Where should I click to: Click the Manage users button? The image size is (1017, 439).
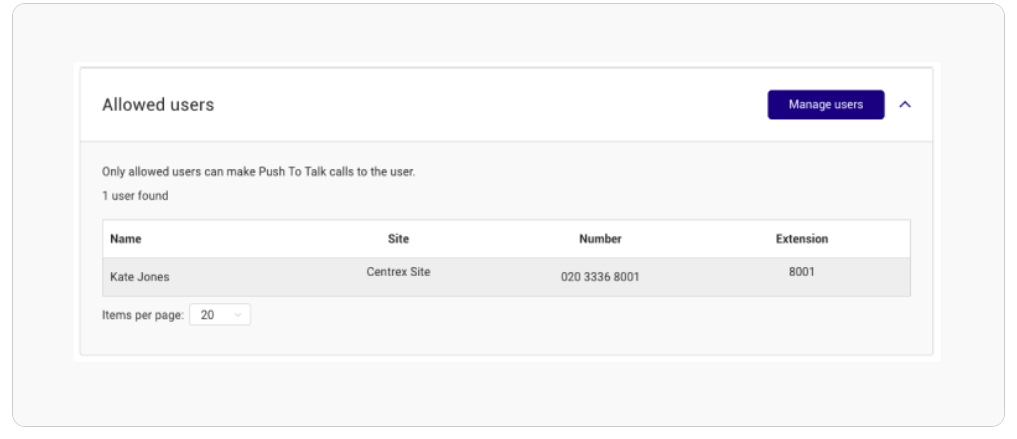[826, 104]
